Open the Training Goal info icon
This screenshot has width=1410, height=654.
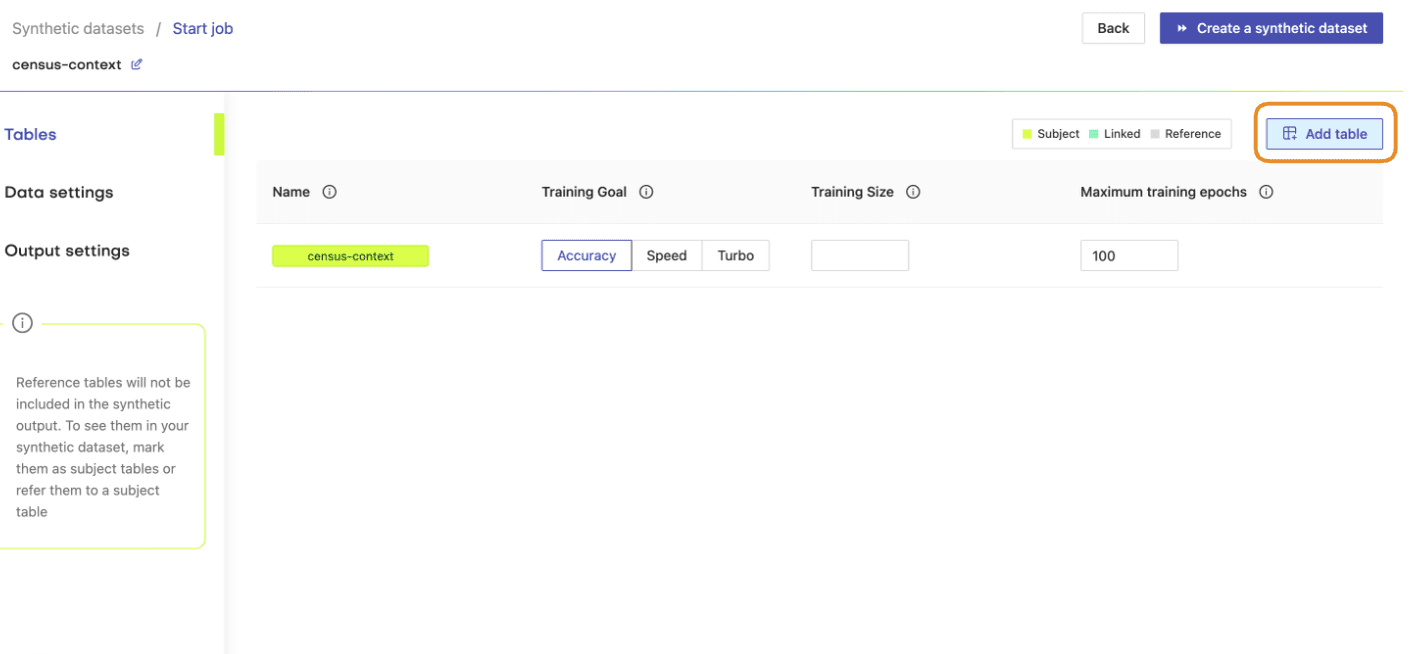coord(646,192)
